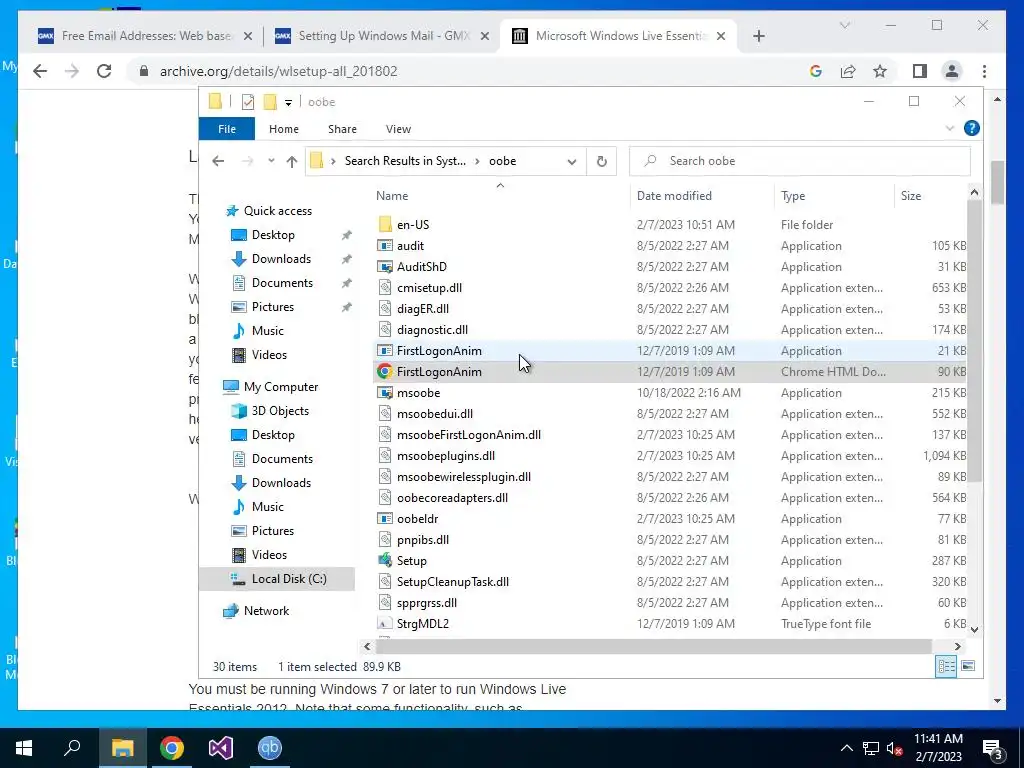Click the Chrome address bar URL

(278, 71)
